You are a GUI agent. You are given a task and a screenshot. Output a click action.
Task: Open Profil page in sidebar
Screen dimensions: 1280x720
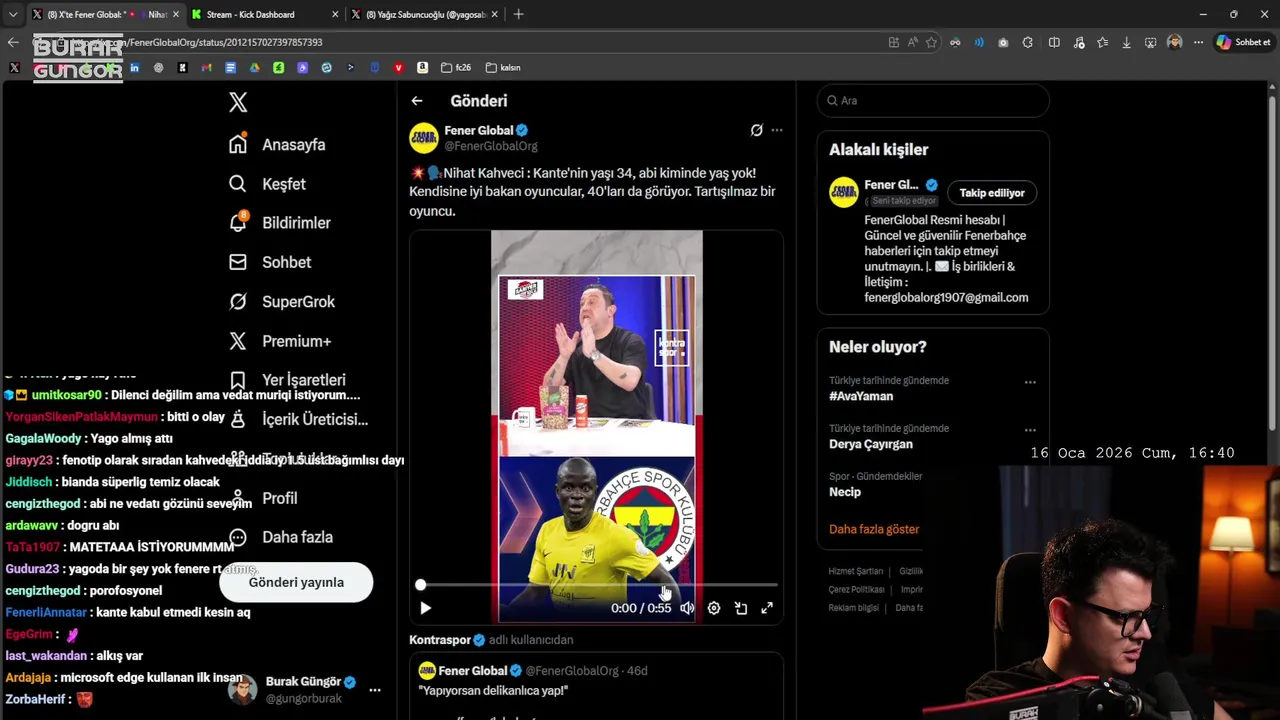[262, 498]
